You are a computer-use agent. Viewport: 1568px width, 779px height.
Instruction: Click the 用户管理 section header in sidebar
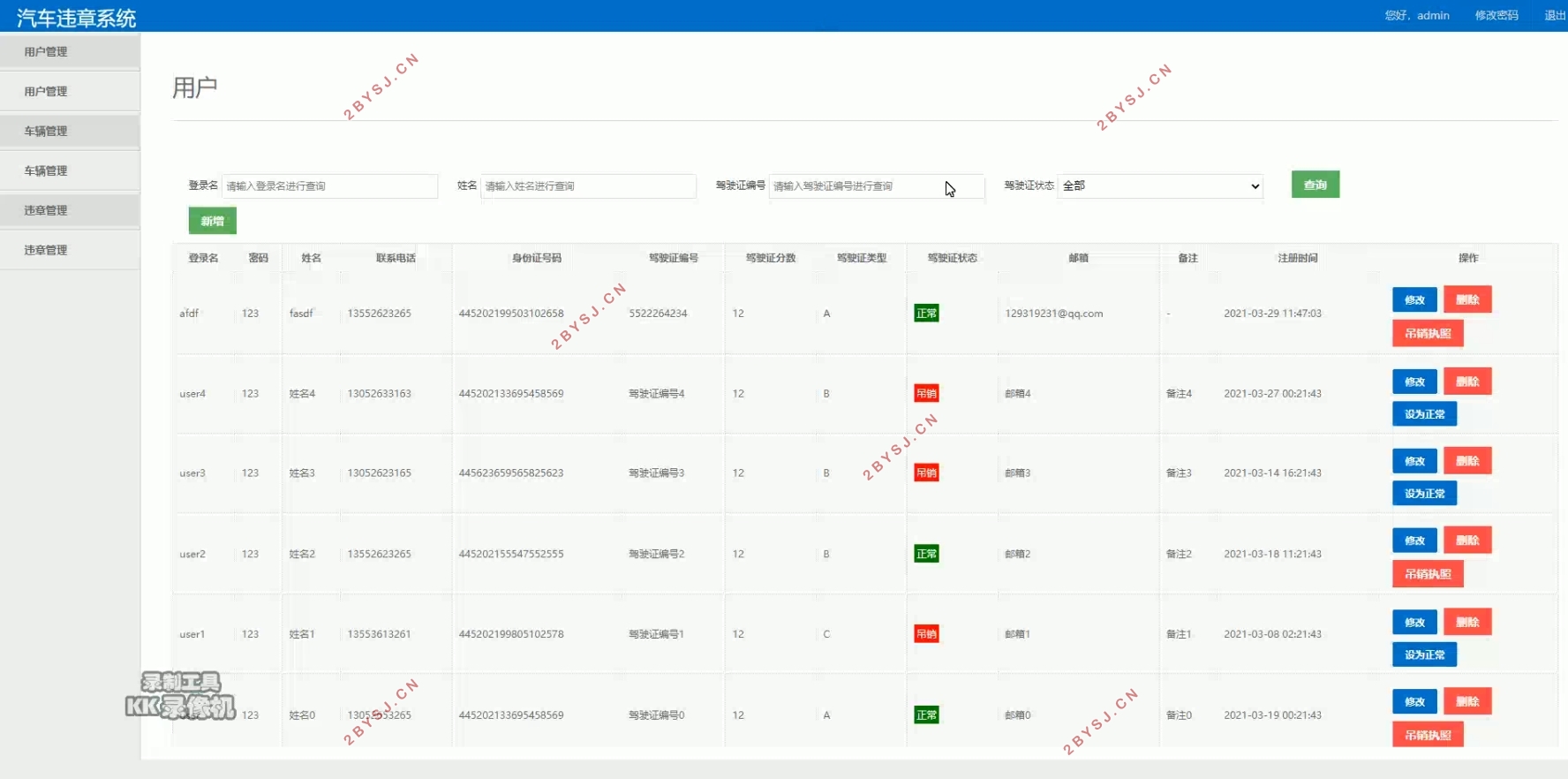point(70,51)
